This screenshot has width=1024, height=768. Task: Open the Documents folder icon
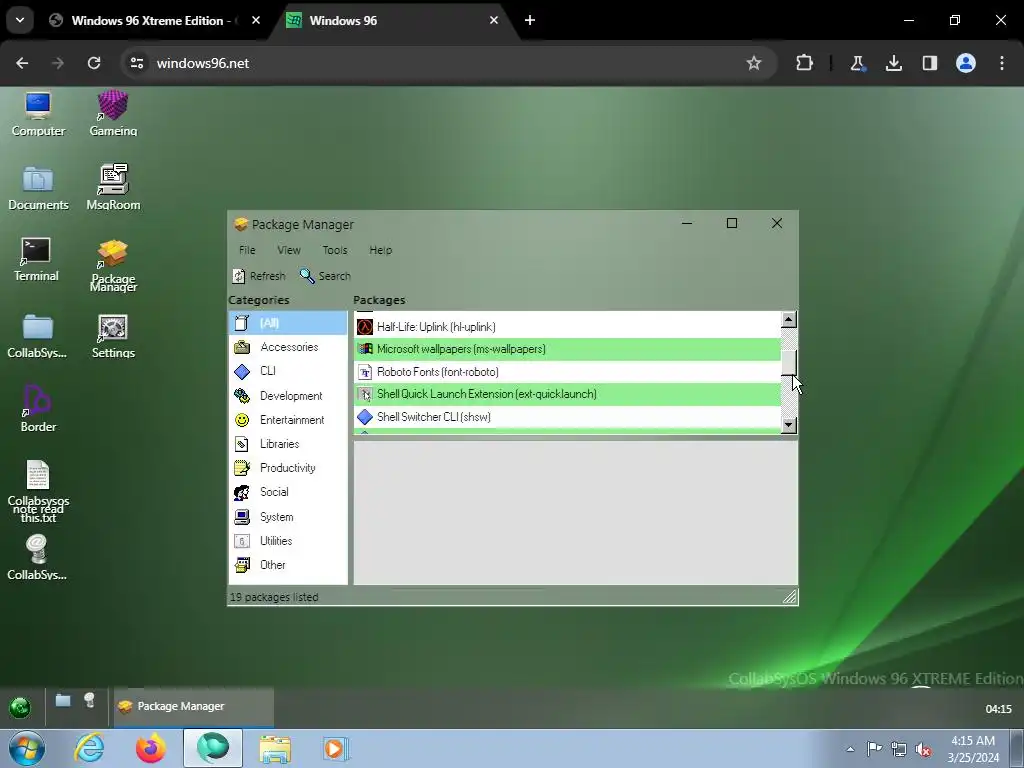click(x=38, y=188)
